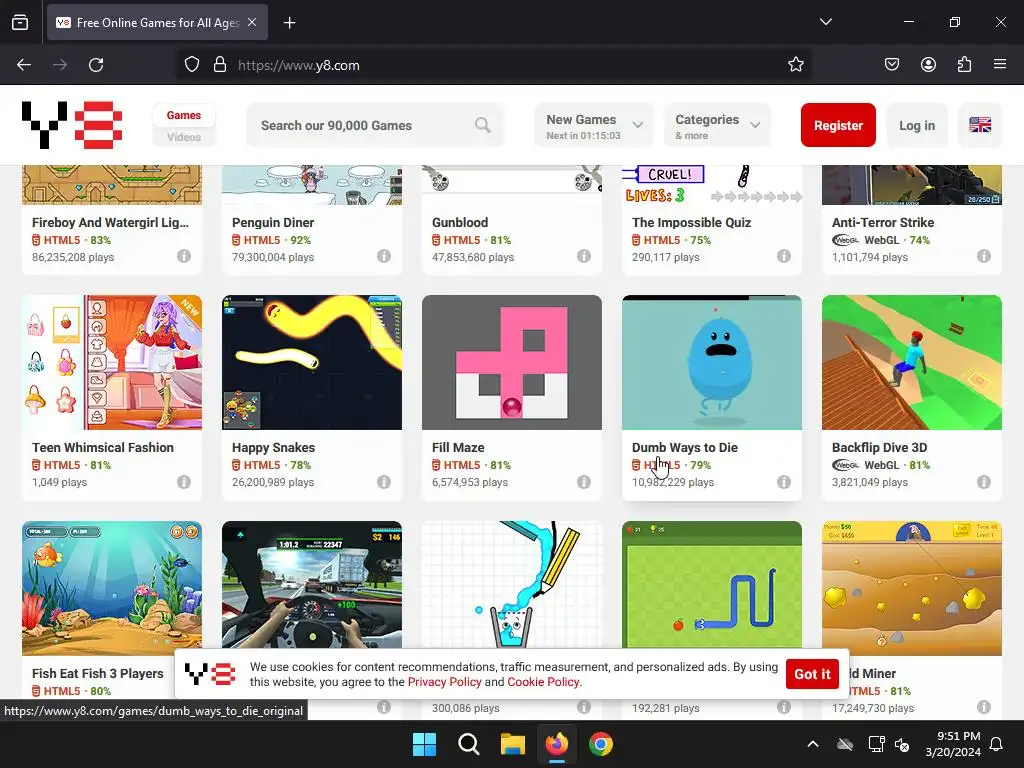This screenshot has height=768, width=1024.
Task: Expand the Categories & more dropdown
Action: (x=718, y=125)
